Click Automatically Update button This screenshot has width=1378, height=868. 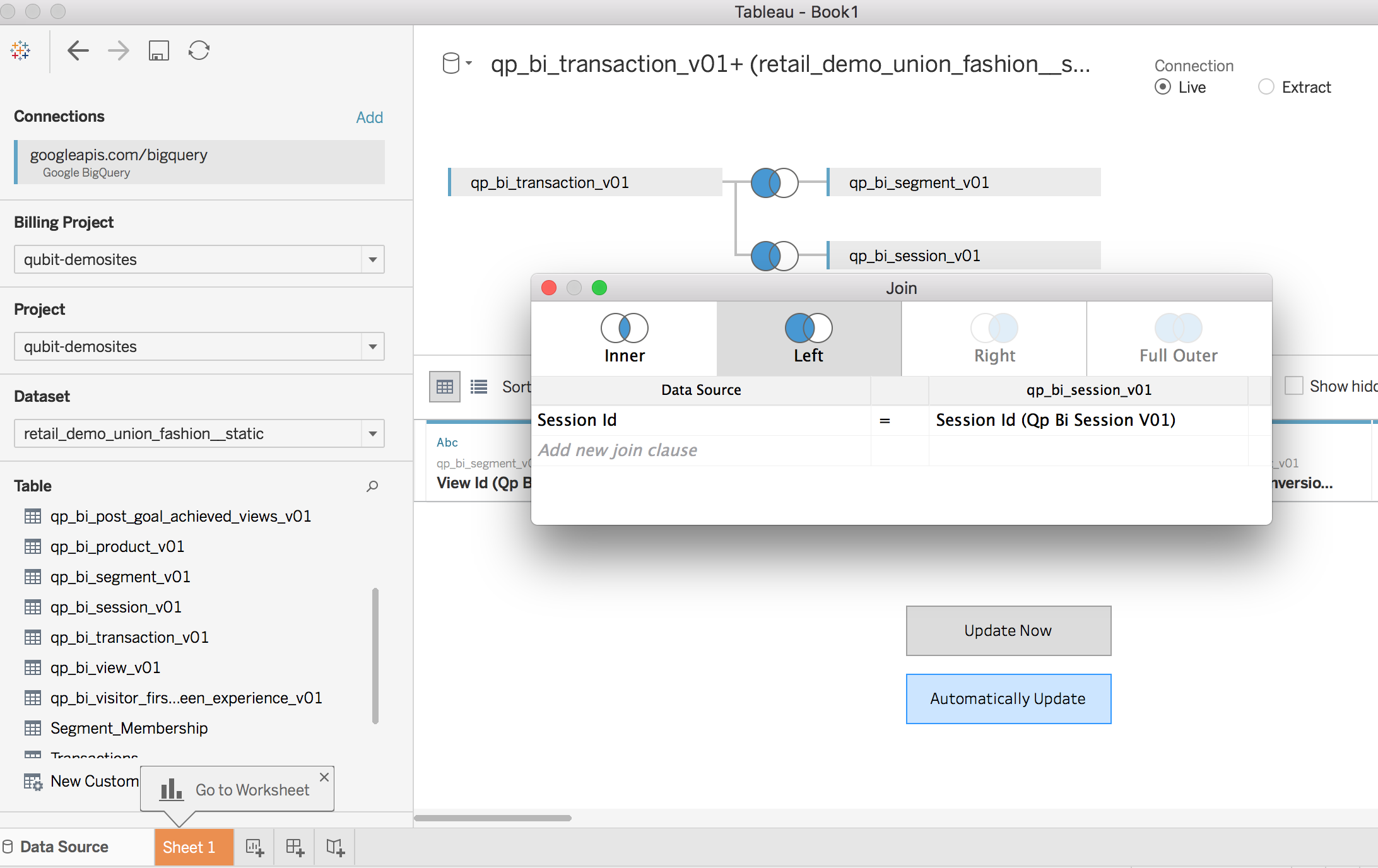(1008, 699)
